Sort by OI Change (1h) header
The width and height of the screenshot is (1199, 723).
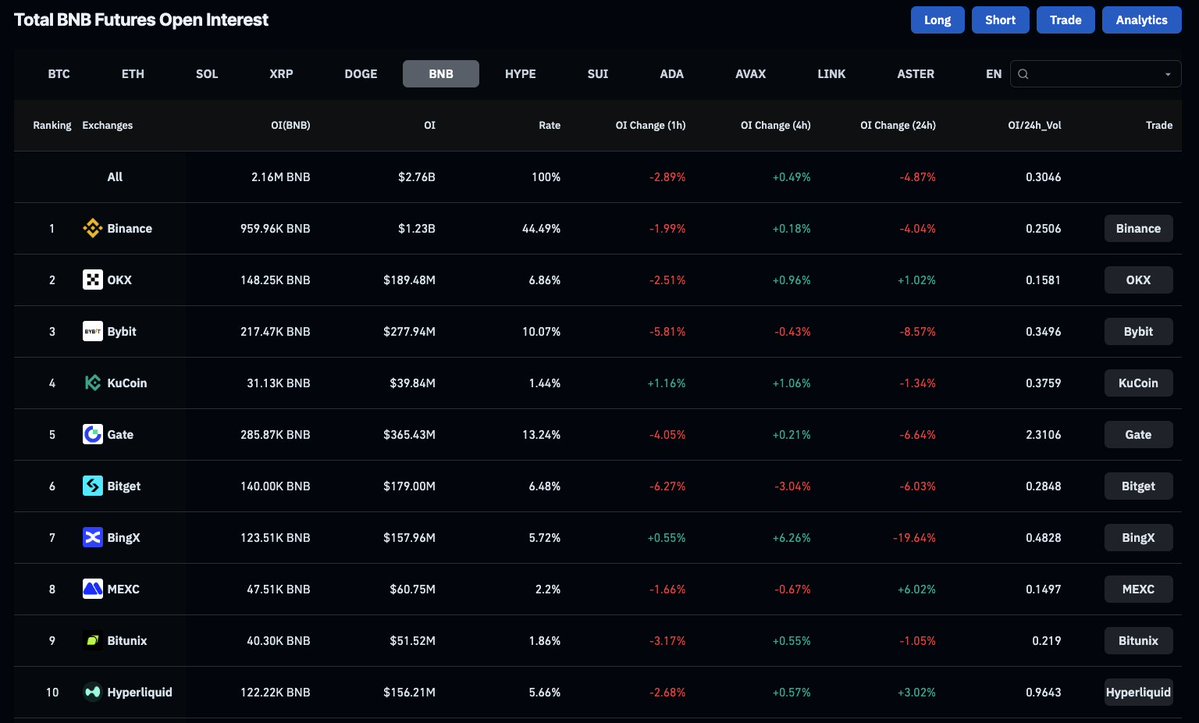pos(651,125)
